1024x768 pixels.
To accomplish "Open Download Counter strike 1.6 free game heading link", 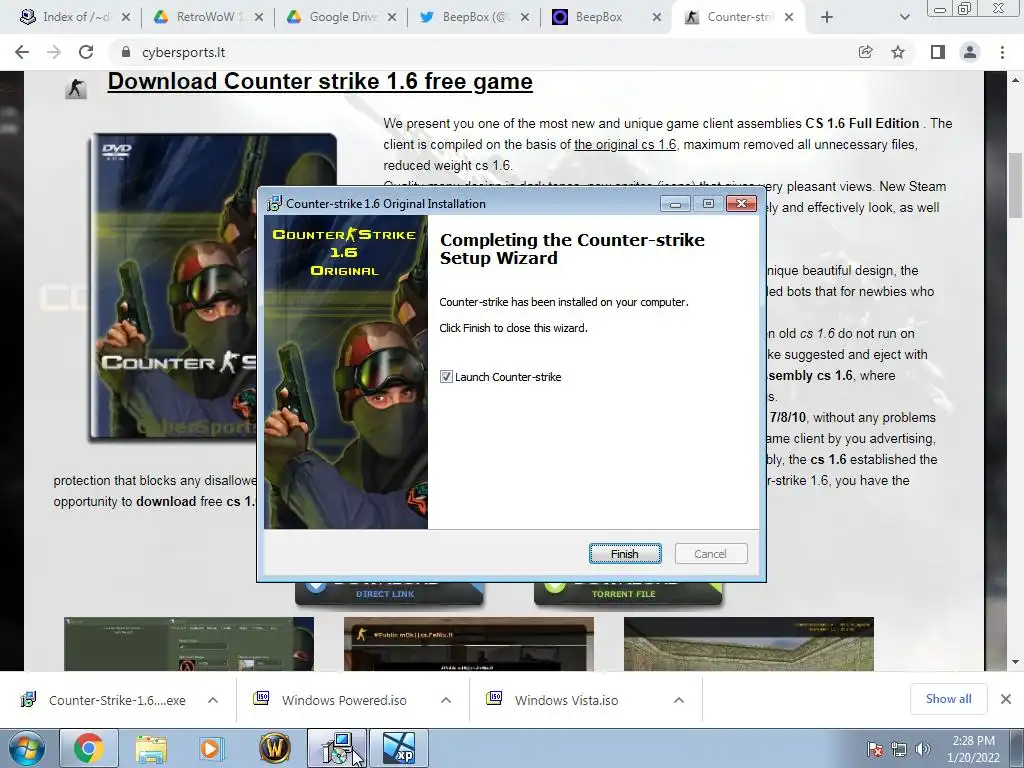I will [320, 82].
